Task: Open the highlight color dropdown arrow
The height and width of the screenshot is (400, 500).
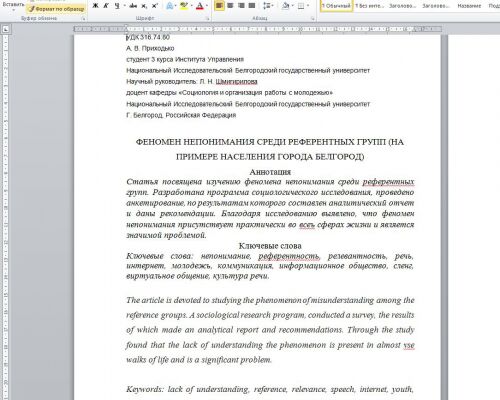Action: pyautogui.click(x=191, y=6)
